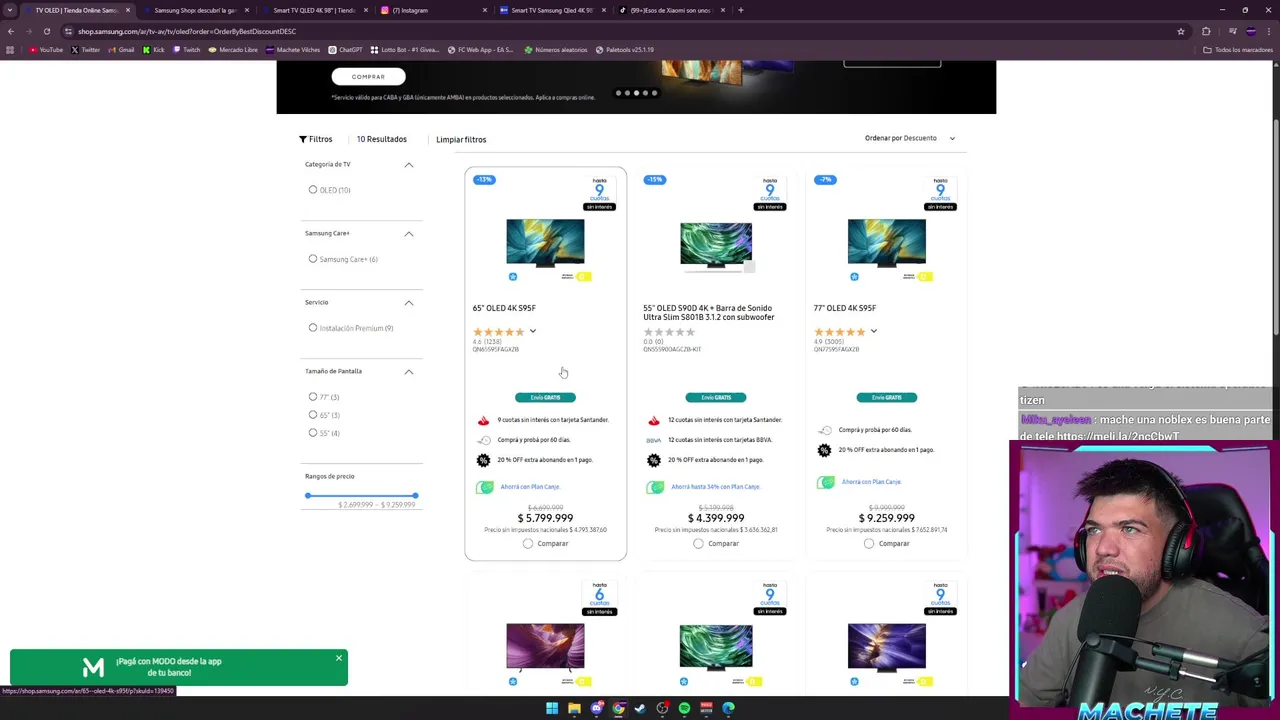The width and height of the screenshot is (1280, 720).
Task: Select the third banner carousel dot
Action: point(636,93)
